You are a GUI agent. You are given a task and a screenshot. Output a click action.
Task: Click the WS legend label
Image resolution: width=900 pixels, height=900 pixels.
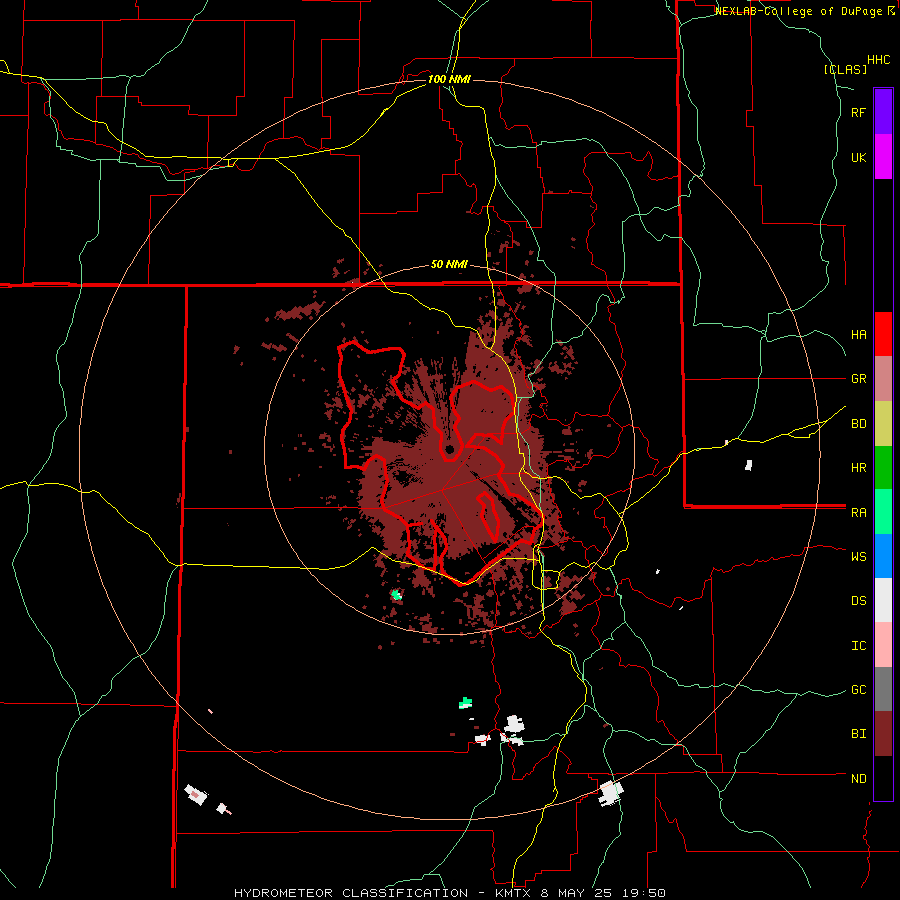coord(858,557)
